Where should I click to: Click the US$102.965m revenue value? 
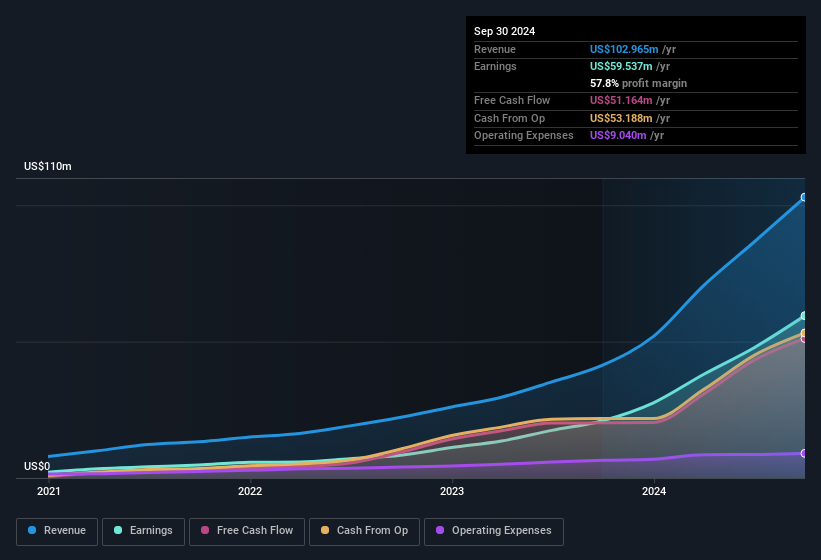[624, 49]
